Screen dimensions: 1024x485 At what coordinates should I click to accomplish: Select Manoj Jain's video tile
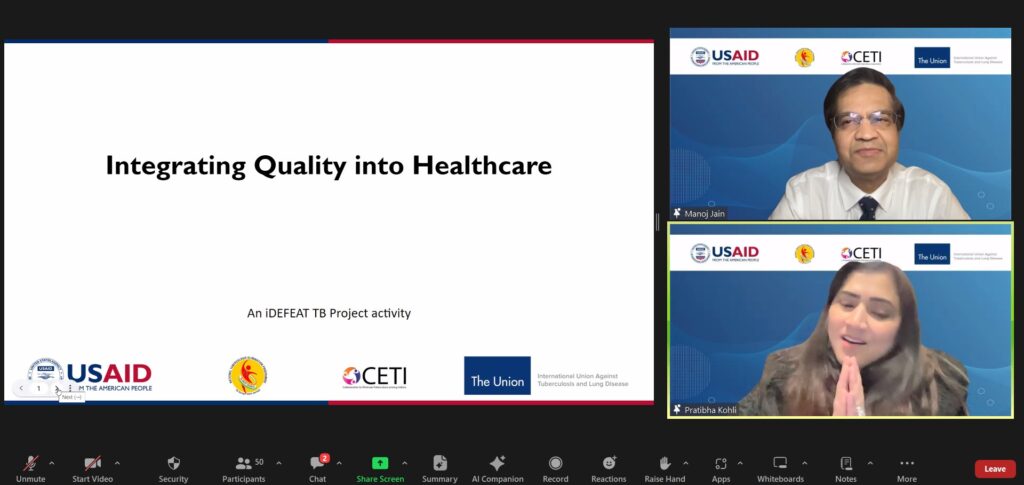point(840,125)
